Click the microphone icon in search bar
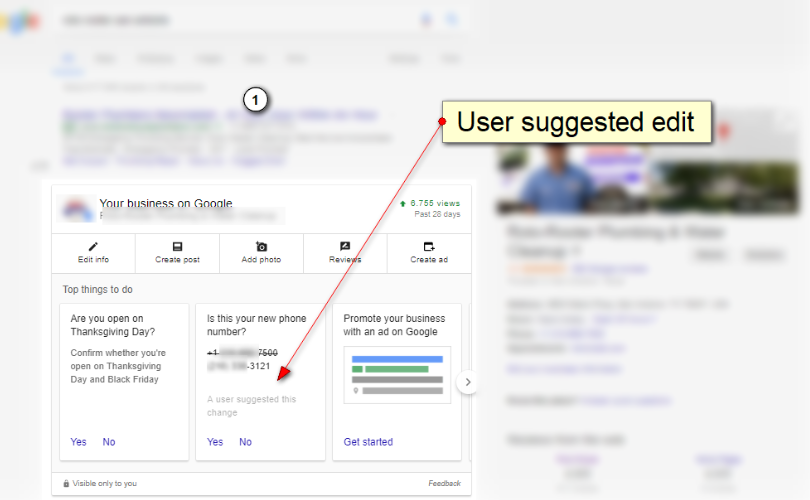 tap(426, 20)
